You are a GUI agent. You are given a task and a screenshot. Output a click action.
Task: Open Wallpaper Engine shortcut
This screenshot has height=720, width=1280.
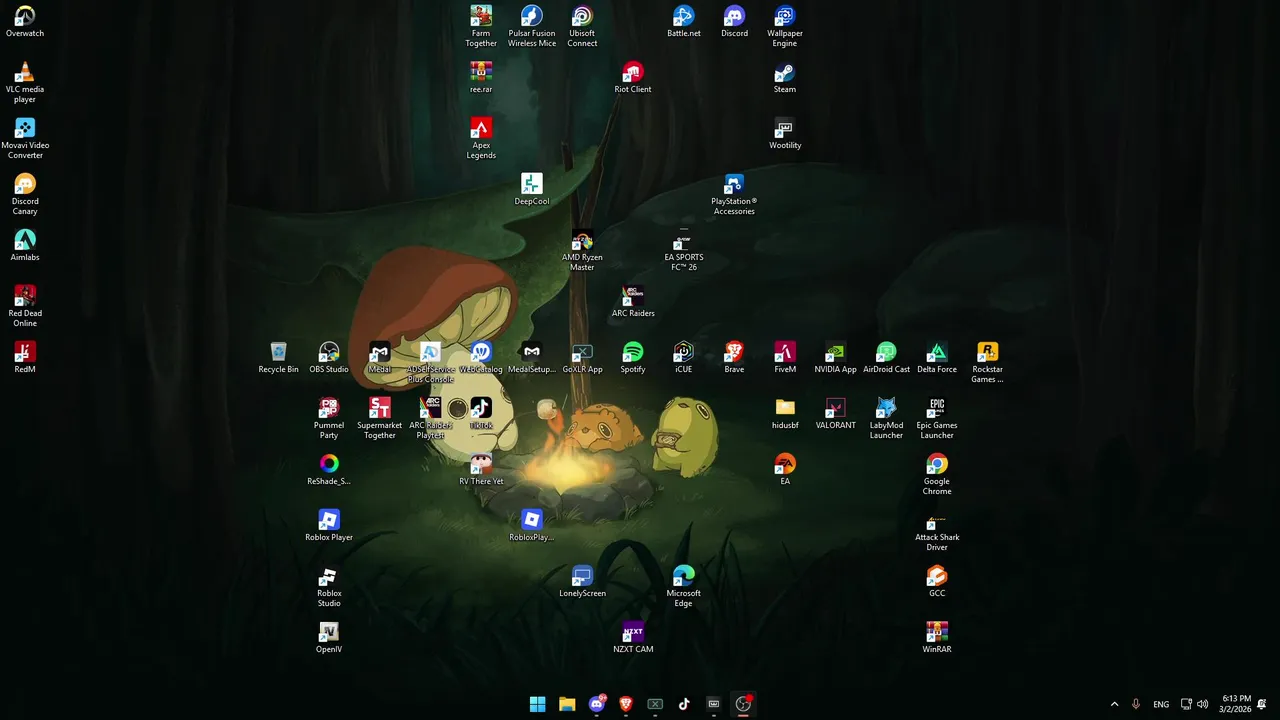pos(785,26)
